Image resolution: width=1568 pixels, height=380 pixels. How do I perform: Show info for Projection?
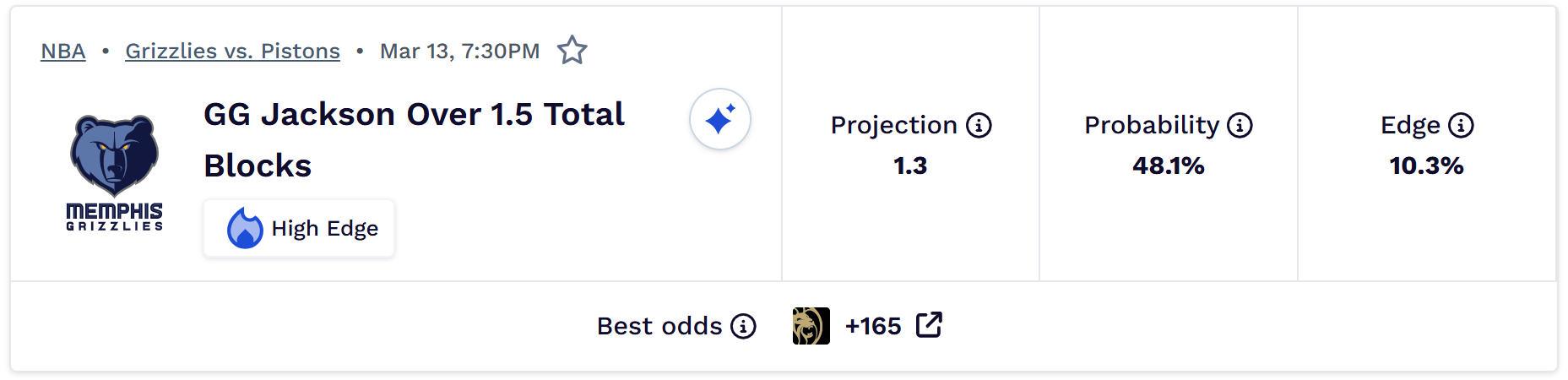979,126
